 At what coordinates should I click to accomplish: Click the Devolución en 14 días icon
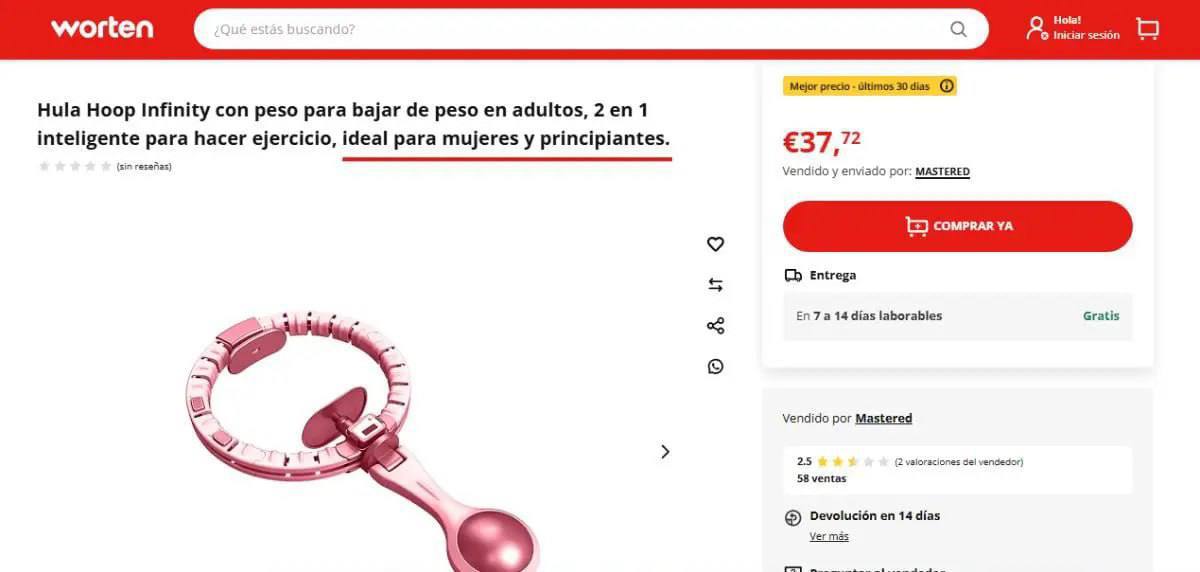click(793, 517)
